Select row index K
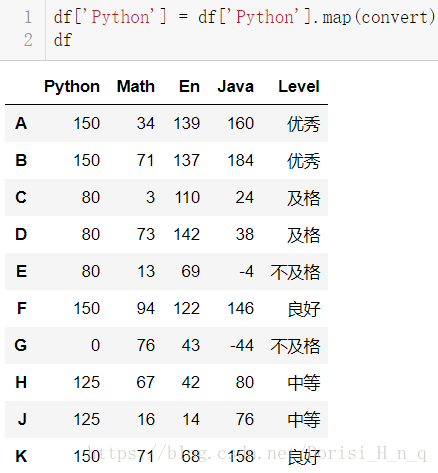The width and height of the screenshot is (438, 473). (21, 456)
